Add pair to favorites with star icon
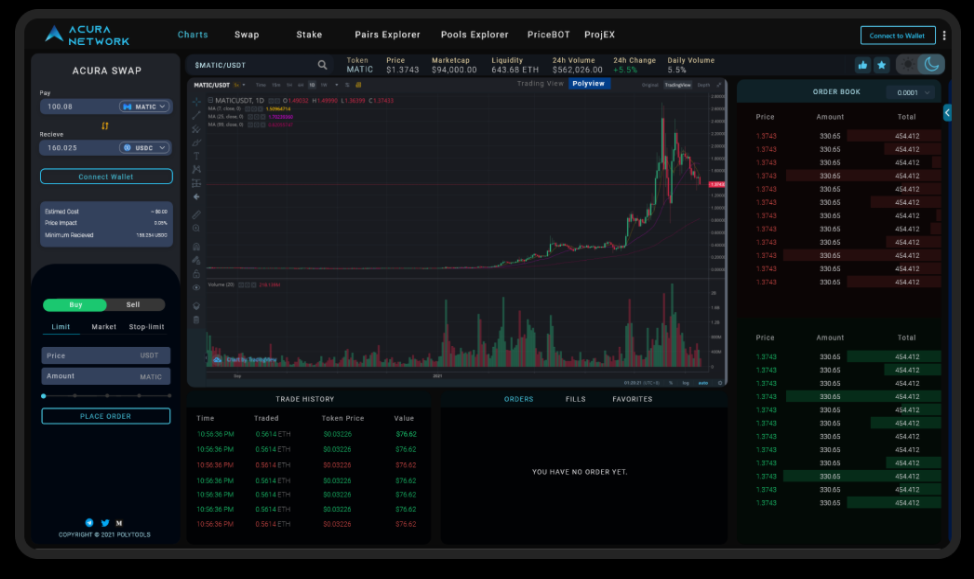The width and height of the screenshot is (974, 579). [x=881, y=65]
